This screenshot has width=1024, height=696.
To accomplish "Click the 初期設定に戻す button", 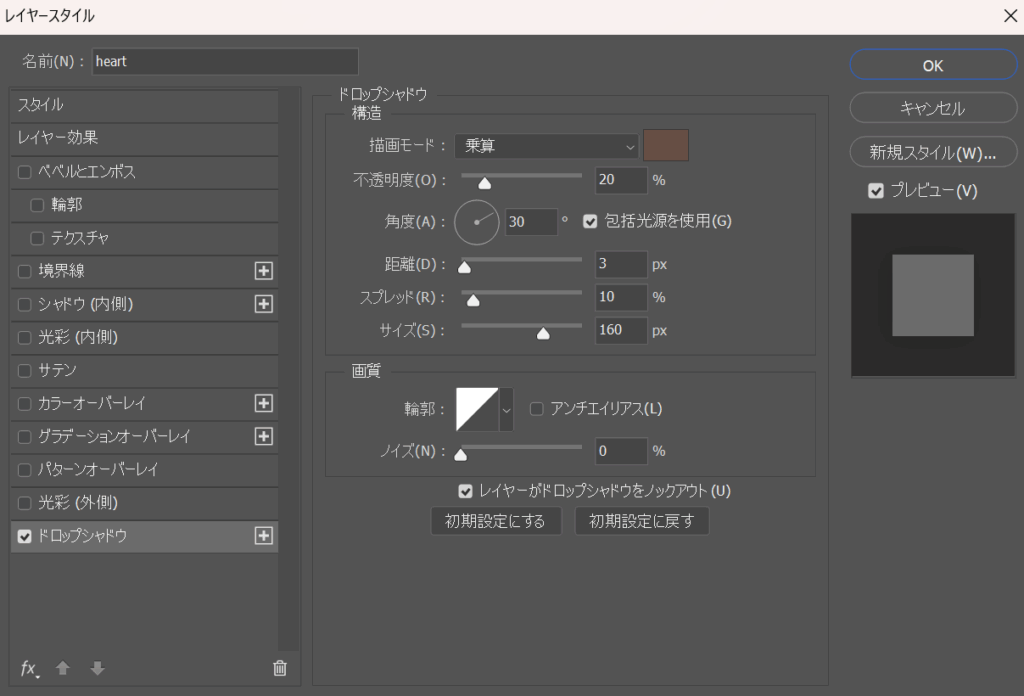I will coord(641,521).
